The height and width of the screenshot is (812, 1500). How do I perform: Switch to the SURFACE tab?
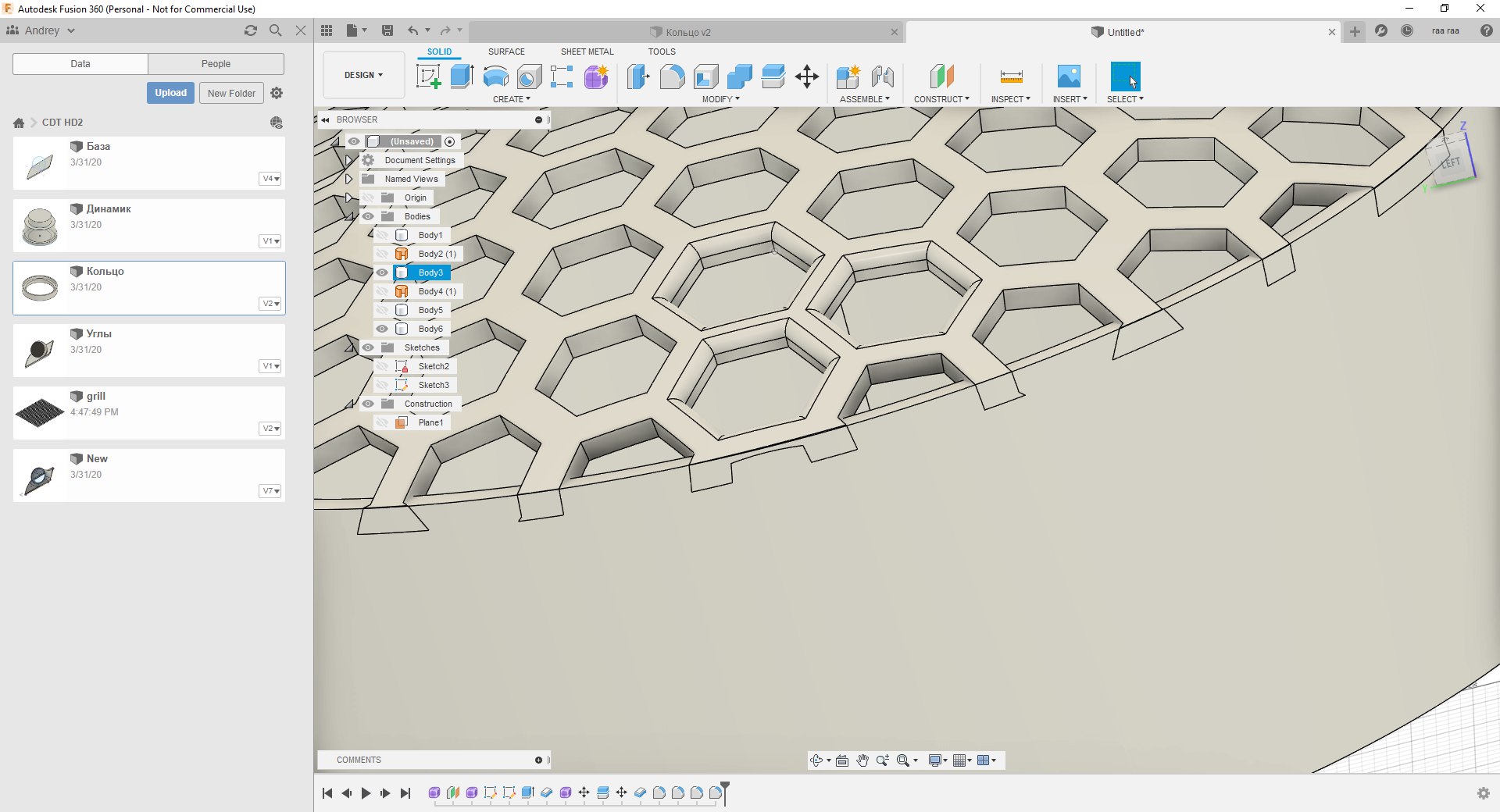click(506, 52)
